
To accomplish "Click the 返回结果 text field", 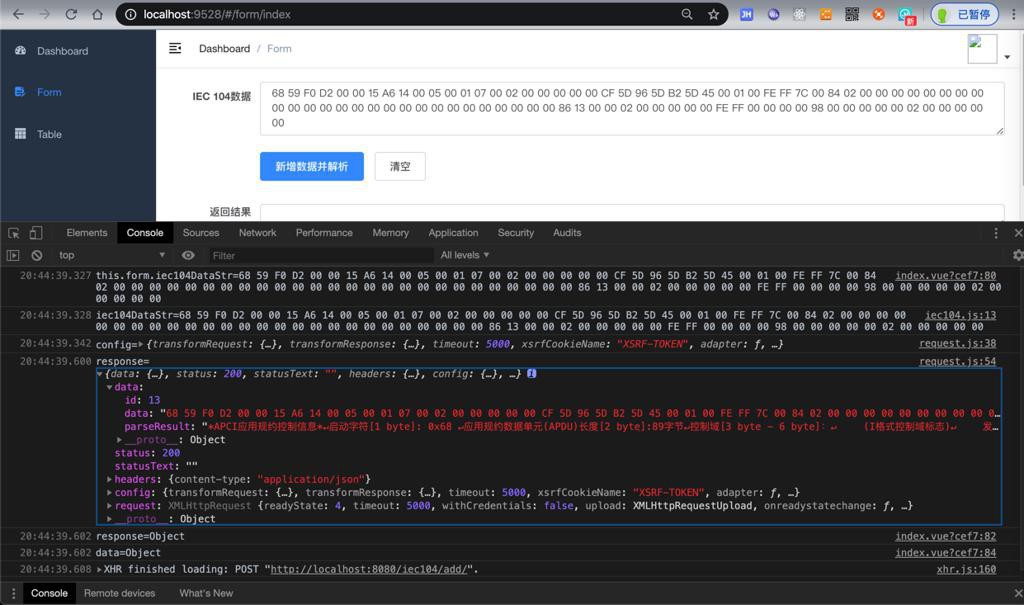I will [632, 212].
